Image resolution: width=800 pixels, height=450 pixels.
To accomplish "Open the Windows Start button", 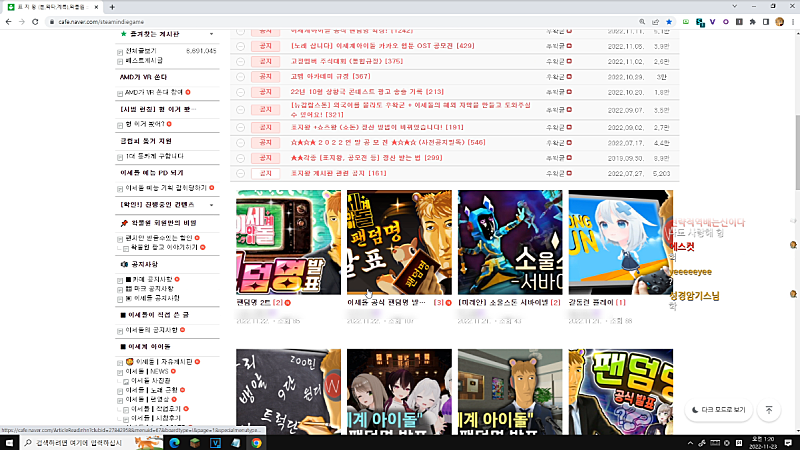I will point(9,442).
